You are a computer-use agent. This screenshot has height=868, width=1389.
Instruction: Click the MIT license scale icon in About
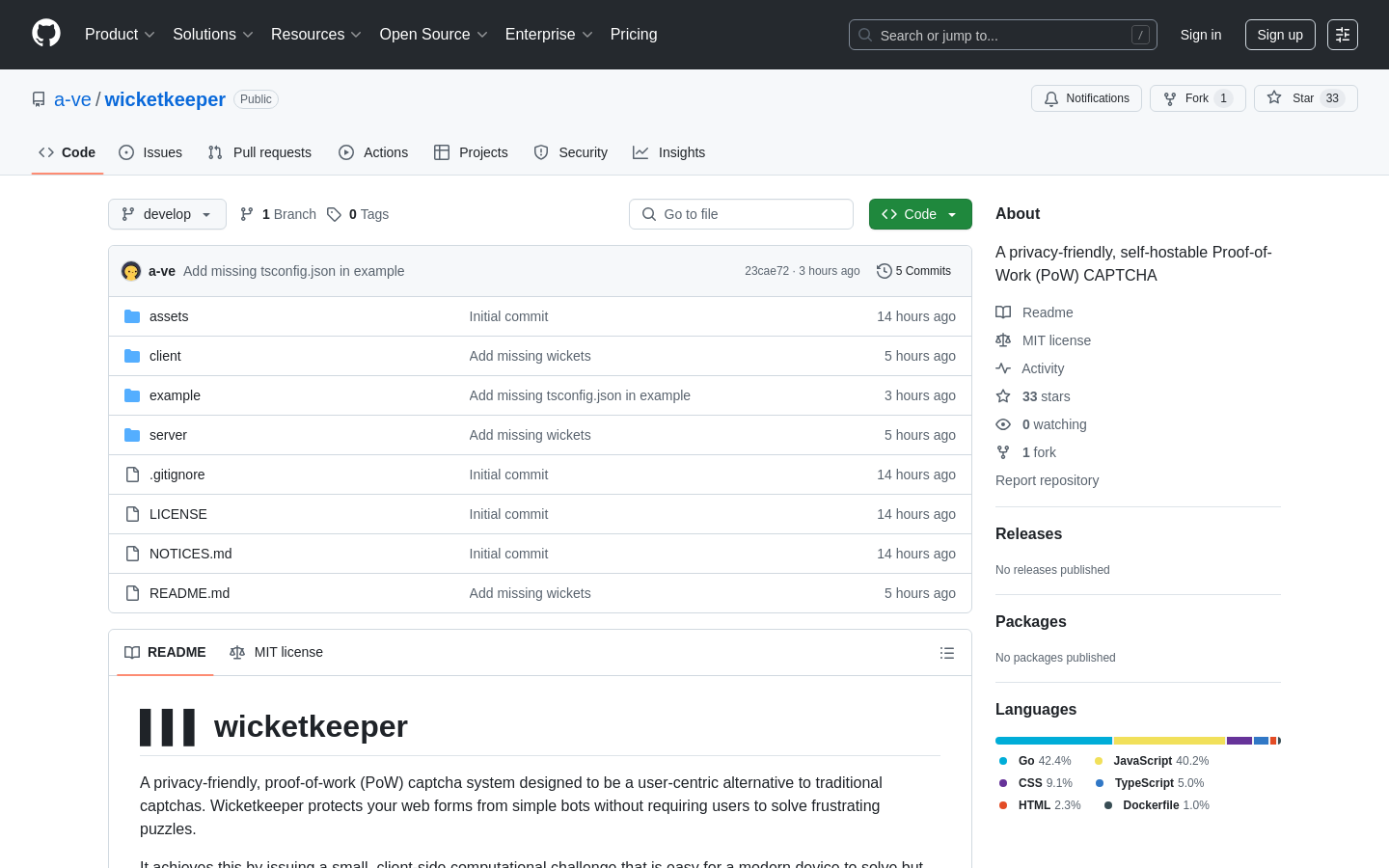(x=1003, y=340)
